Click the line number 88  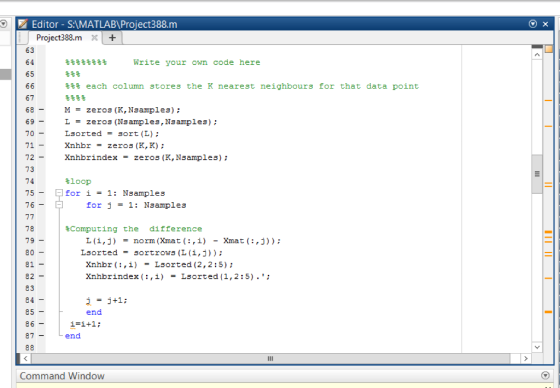point(30,348)
